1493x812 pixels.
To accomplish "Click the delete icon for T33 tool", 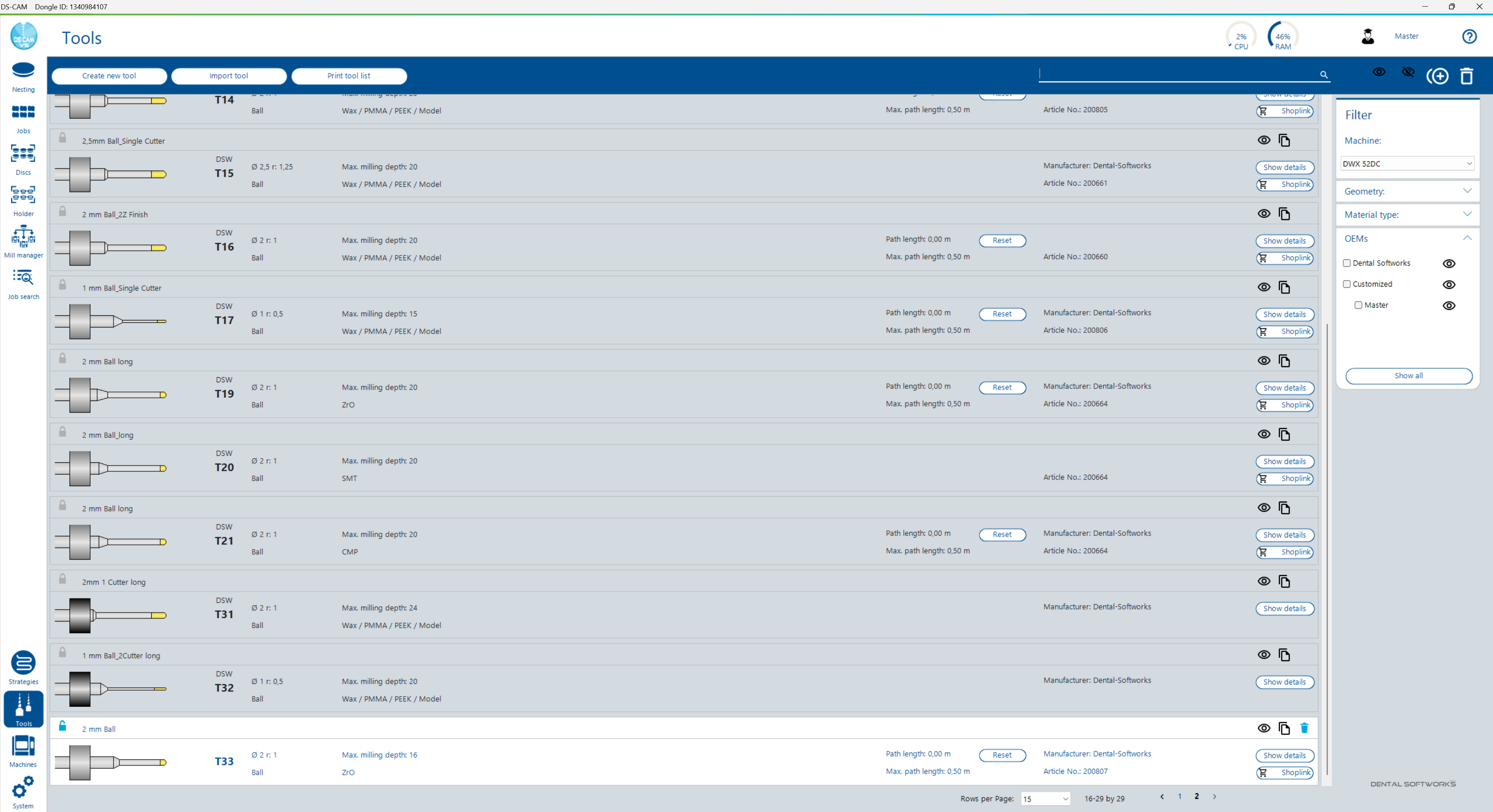I will tap(1304, 728).
